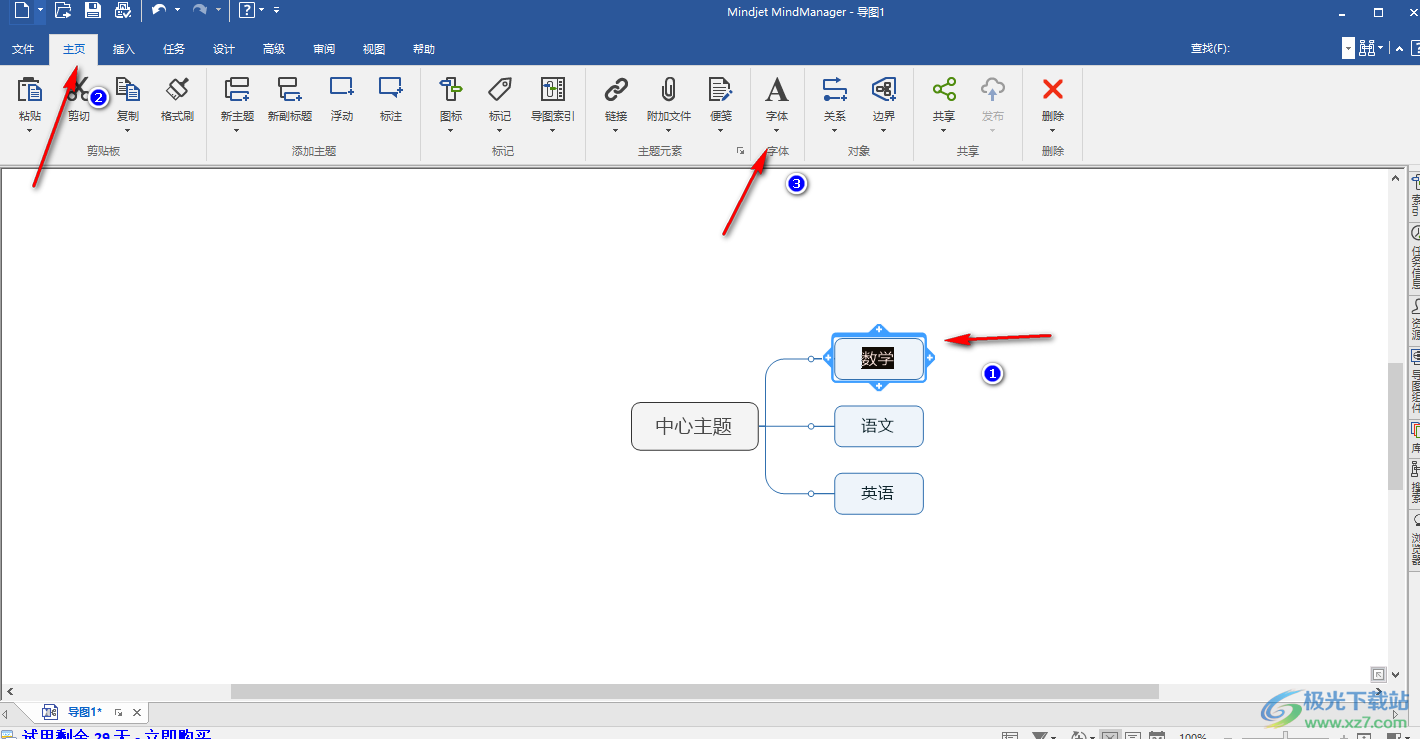The width and height of the screenshot is (1420, 739).
Task: Click the 新主题 (New Topic) icon
Action: (x=237, y=90)
